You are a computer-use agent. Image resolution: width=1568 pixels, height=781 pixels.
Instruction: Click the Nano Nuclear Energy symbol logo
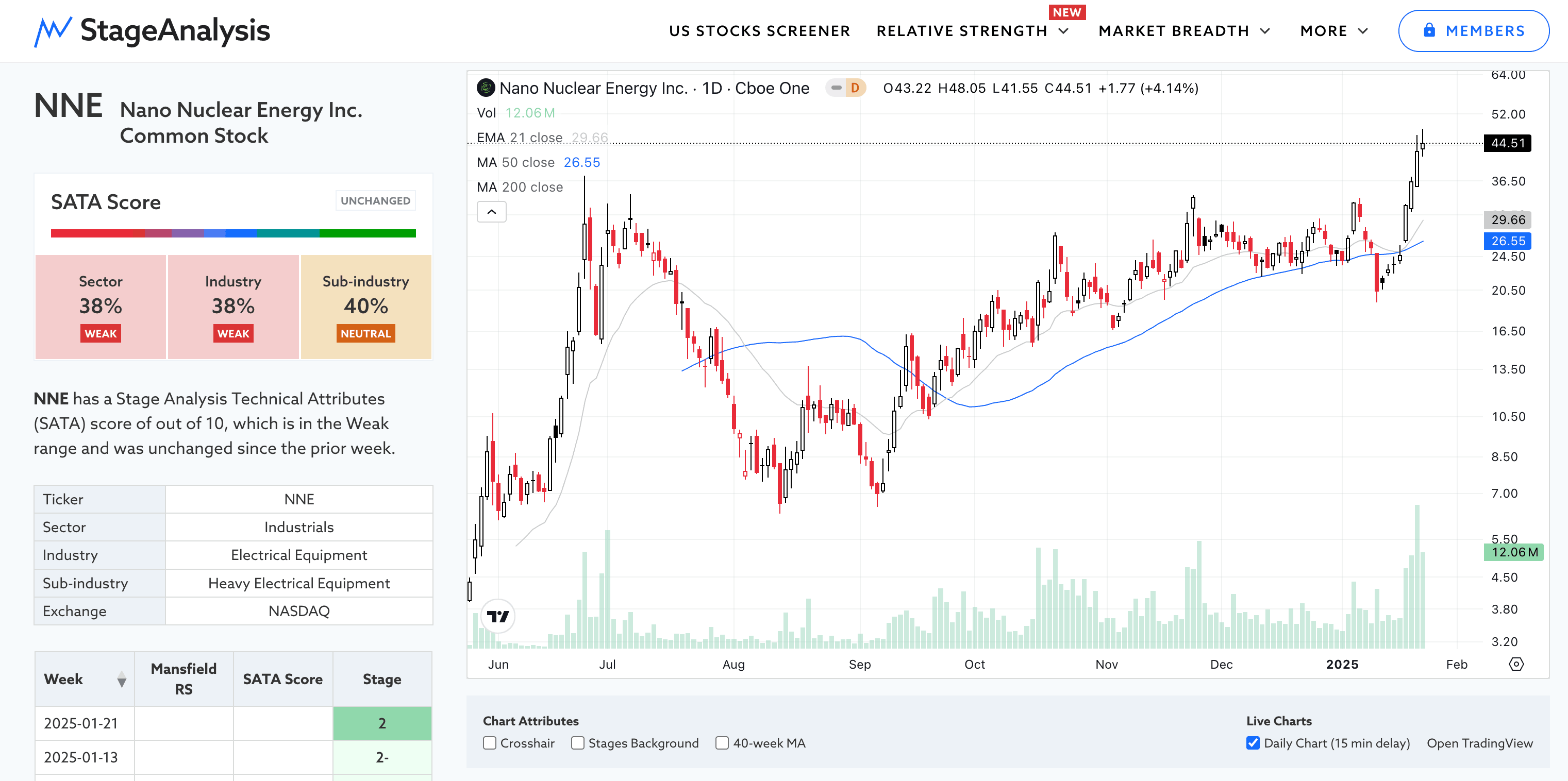[x=486, y=88]
